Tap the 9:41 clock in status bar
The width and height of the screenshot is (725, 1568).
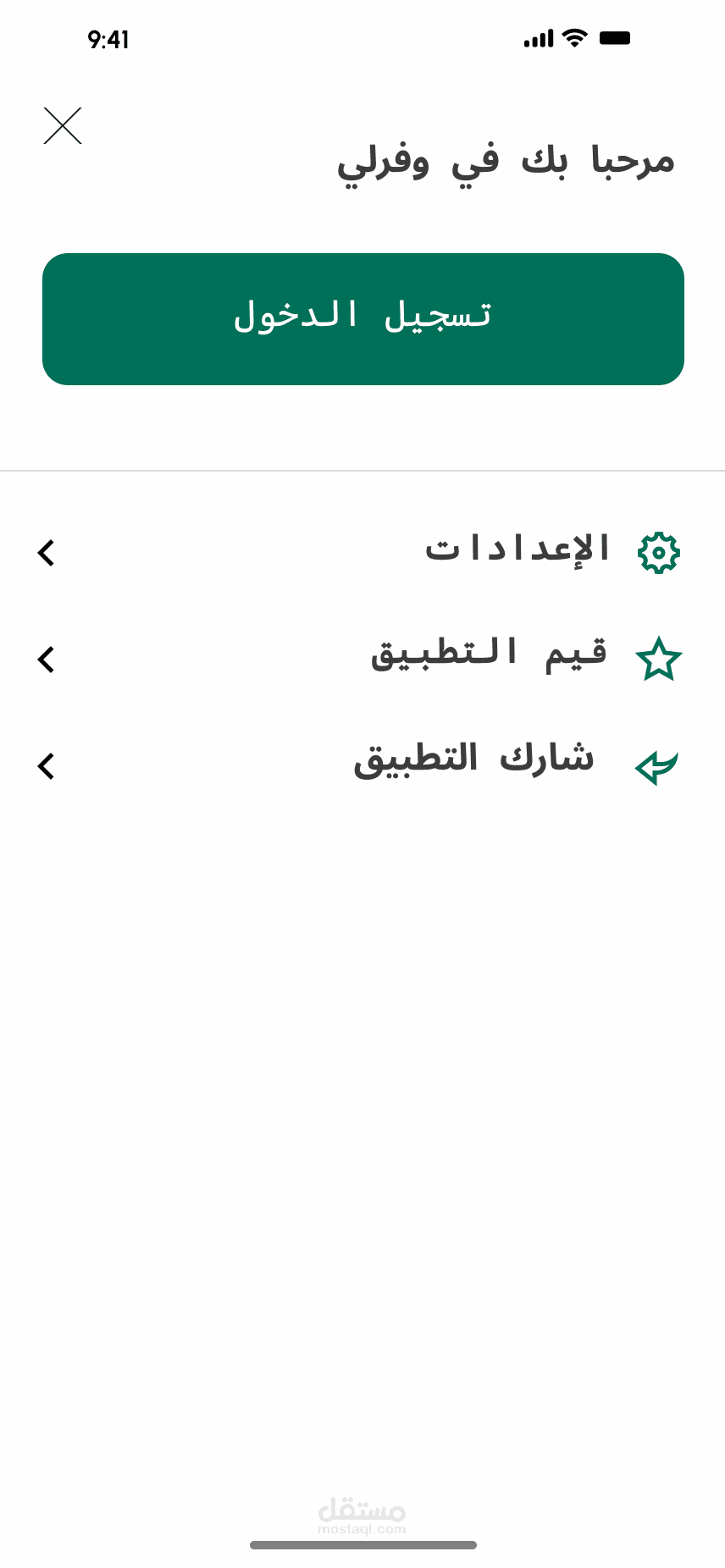point(108,40)
